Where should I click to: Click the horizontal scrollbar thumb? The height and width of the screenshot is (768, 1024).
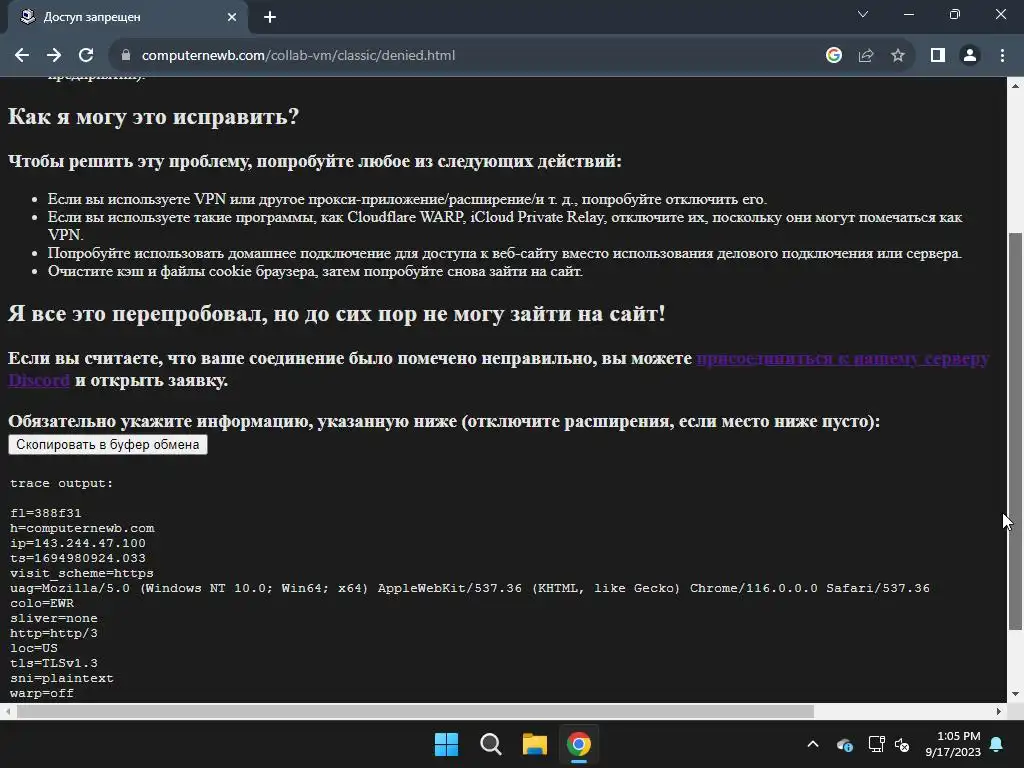(x=415, y=711)
